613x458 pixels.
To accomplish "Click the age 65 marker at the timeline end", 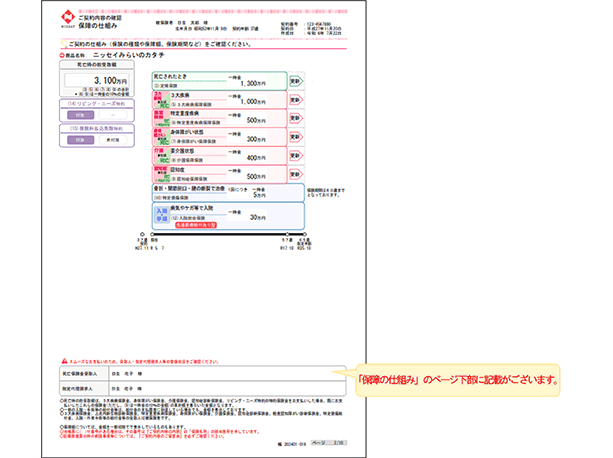I will [305, 234].
